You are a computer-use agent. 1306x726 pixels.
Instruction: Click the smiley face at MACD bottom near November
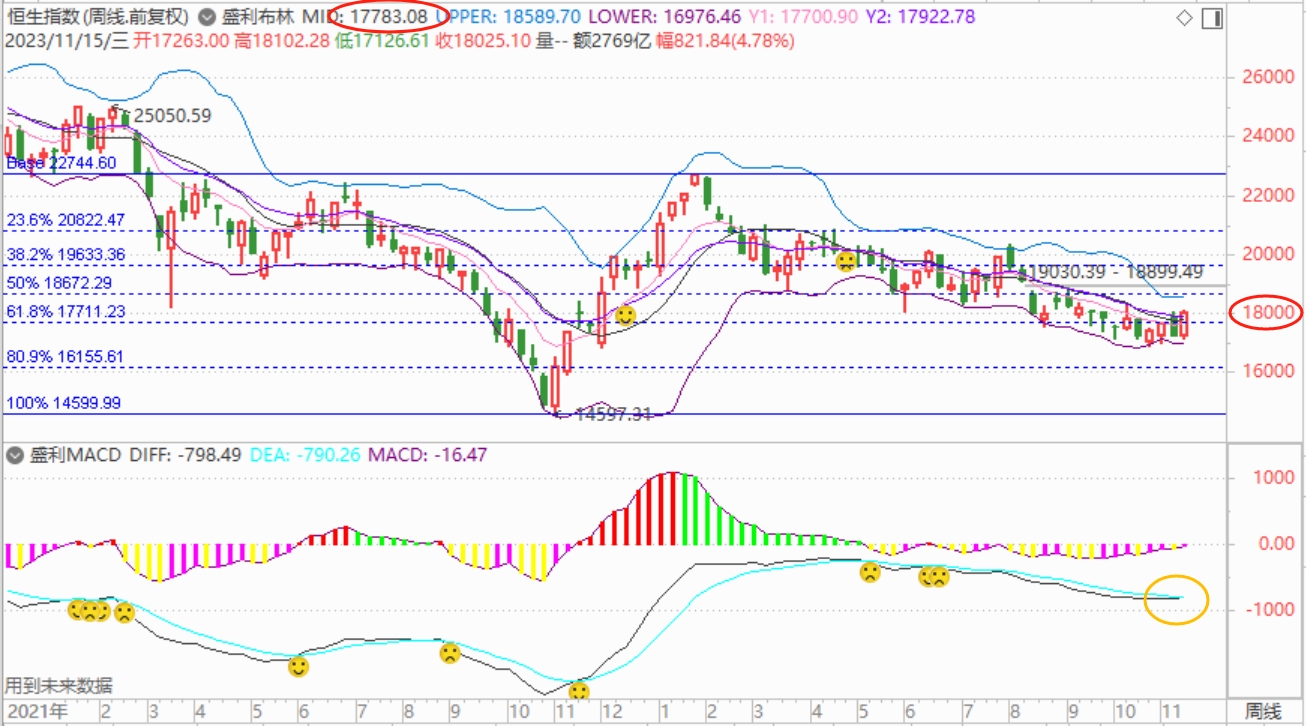click(578, 691)
